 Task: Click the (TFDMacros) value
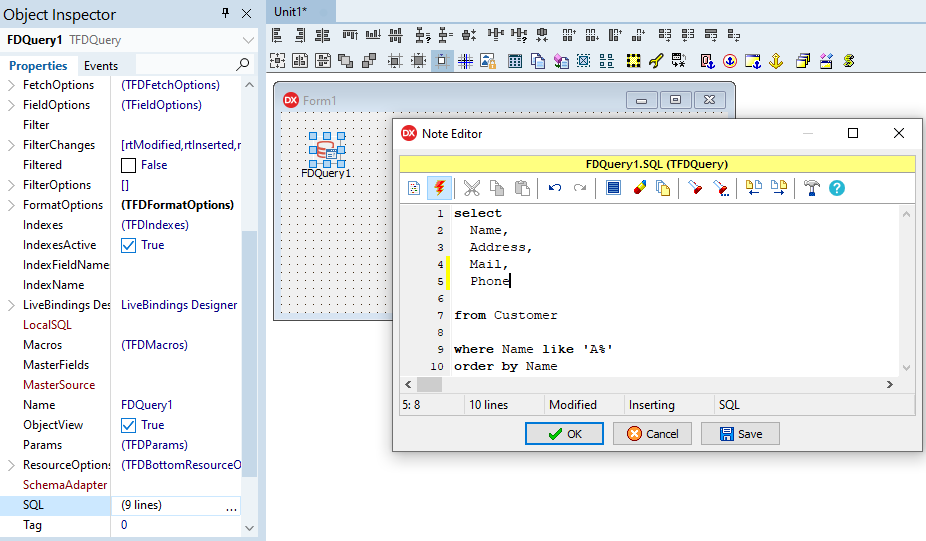click(x=154, y=345)
